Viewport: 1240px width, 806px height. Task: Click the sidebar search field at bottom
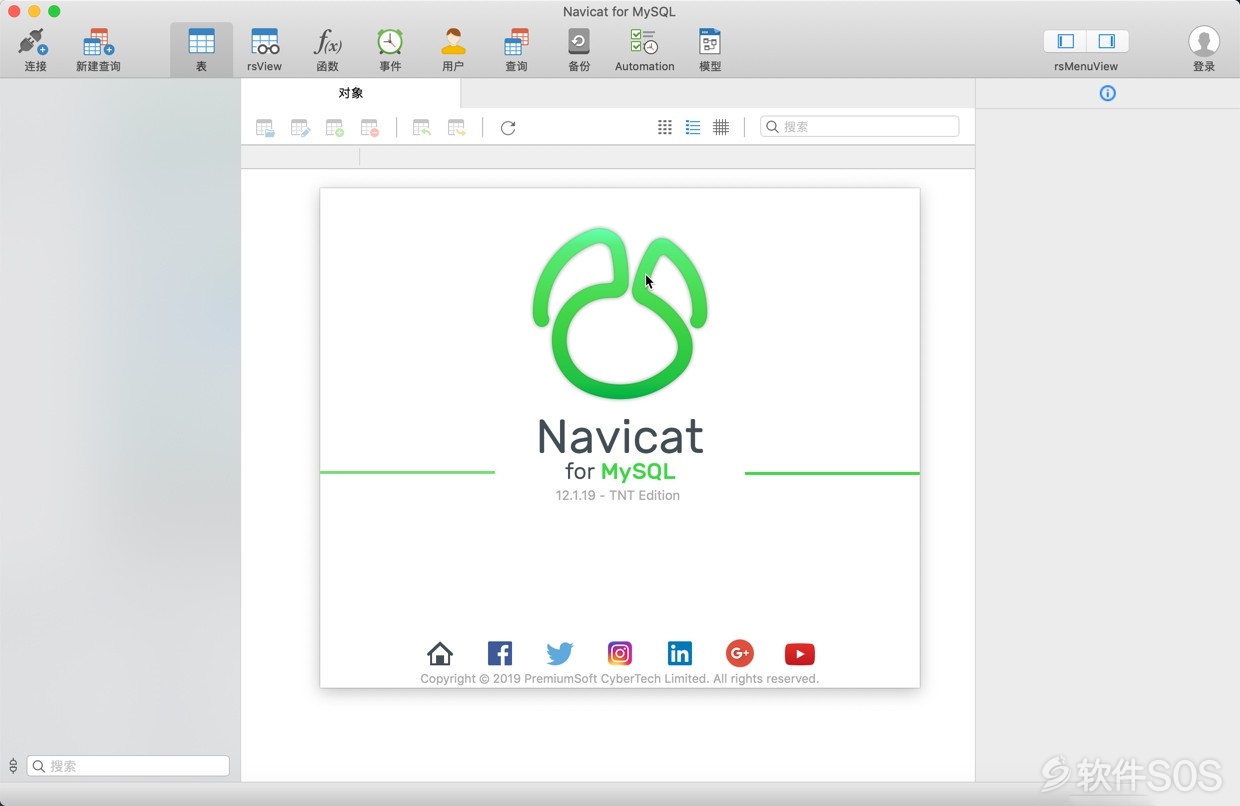point(128,766)
